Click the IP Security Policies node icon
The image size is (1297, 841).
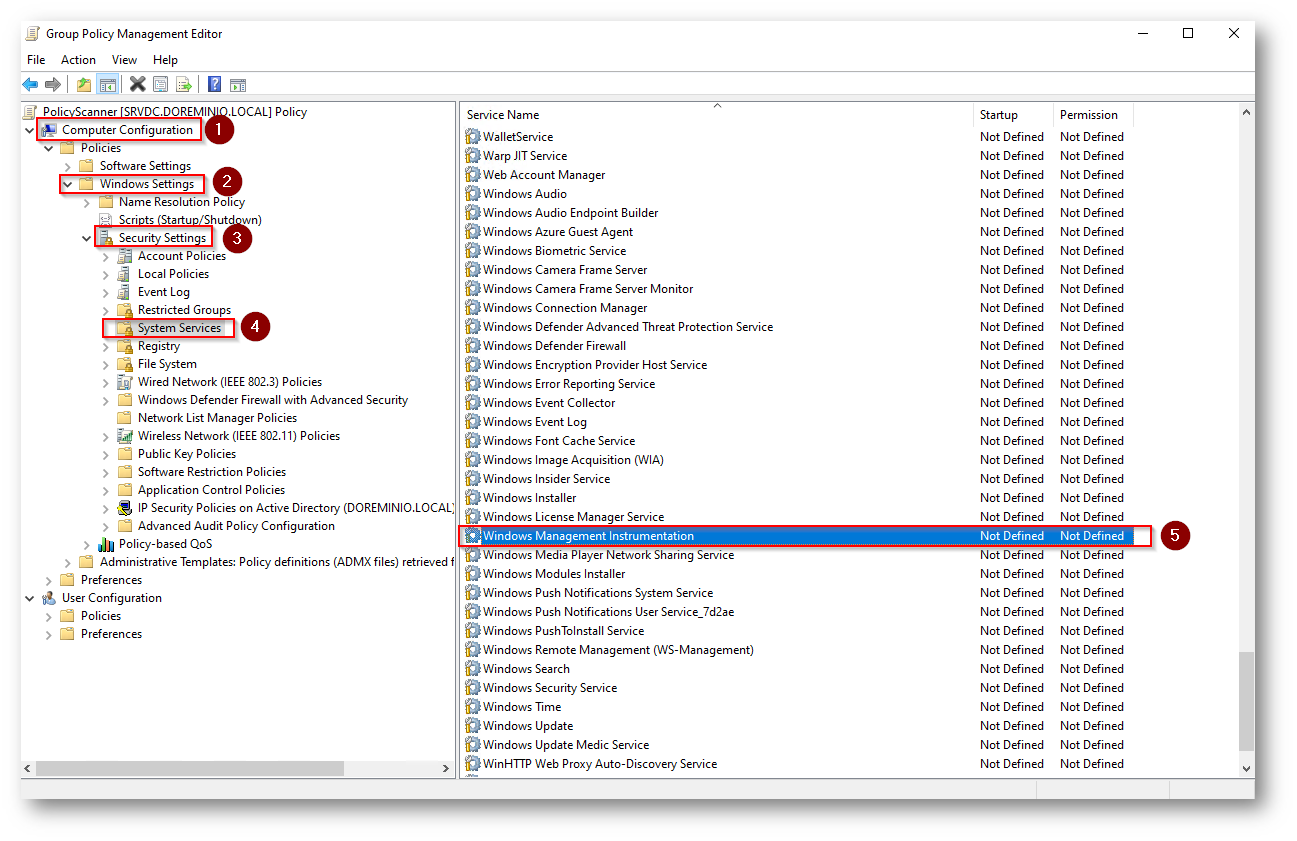pyautogui.click(x=125, y=508)
